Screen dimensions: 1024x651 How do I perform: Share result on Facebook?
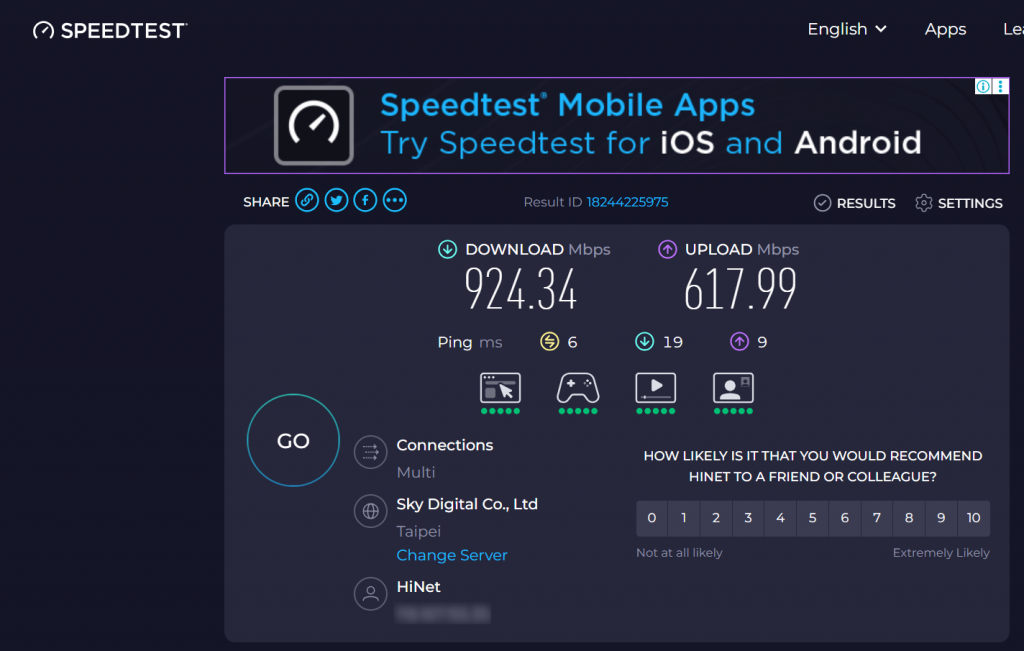point(365,201)
